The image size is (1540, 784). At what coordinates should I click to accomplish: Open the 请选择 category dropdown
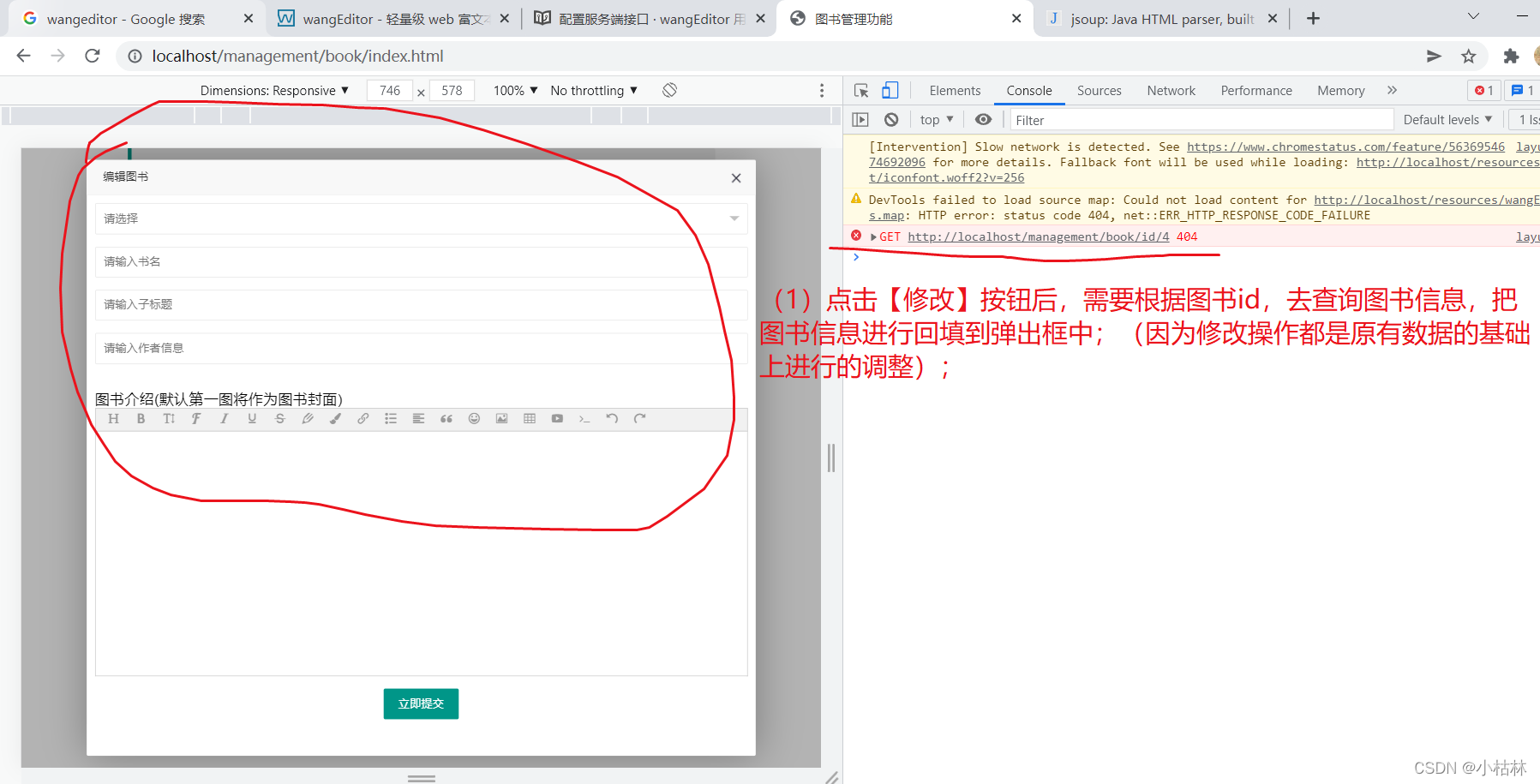(x=421, y=218)
